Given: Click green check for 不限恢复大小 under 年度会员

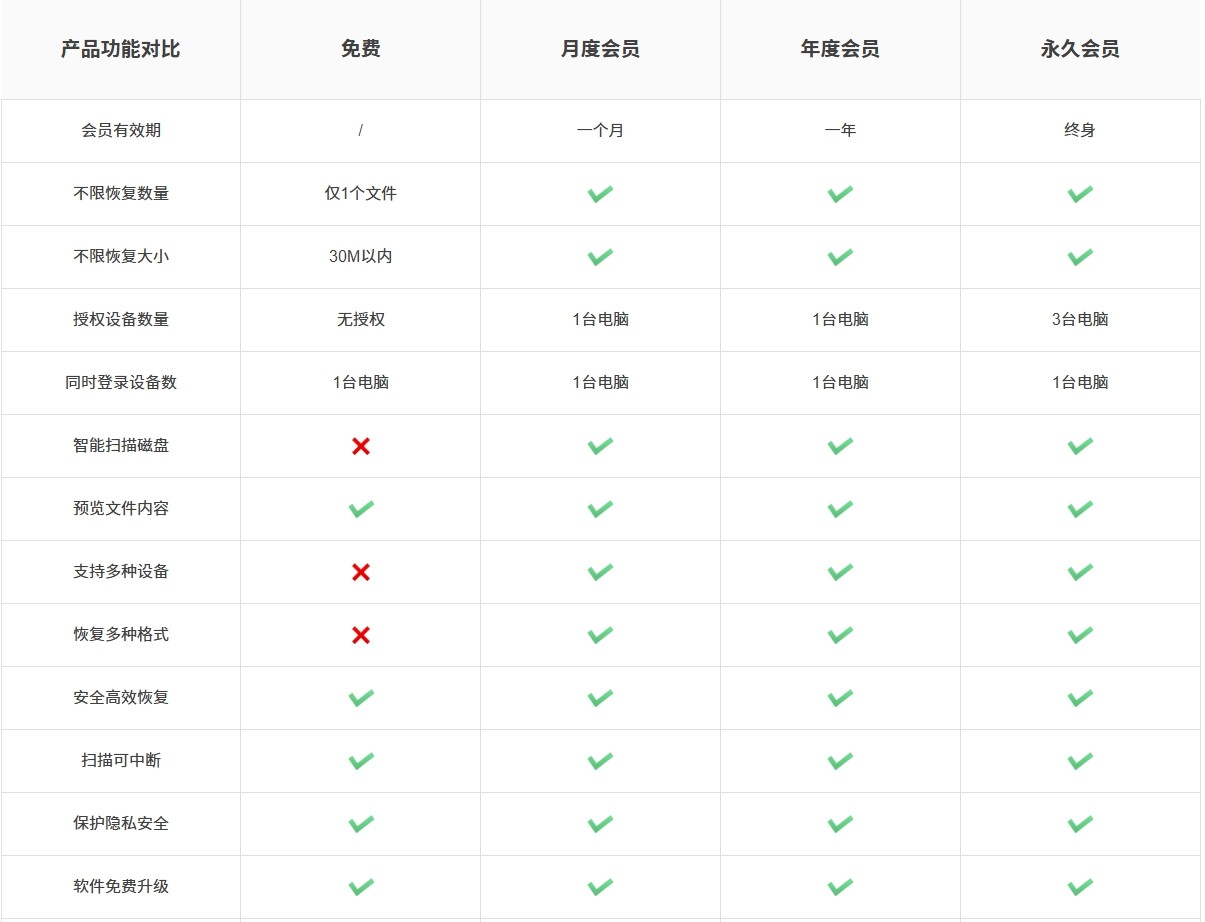Looking at the screenshot, I should [840, 257].
